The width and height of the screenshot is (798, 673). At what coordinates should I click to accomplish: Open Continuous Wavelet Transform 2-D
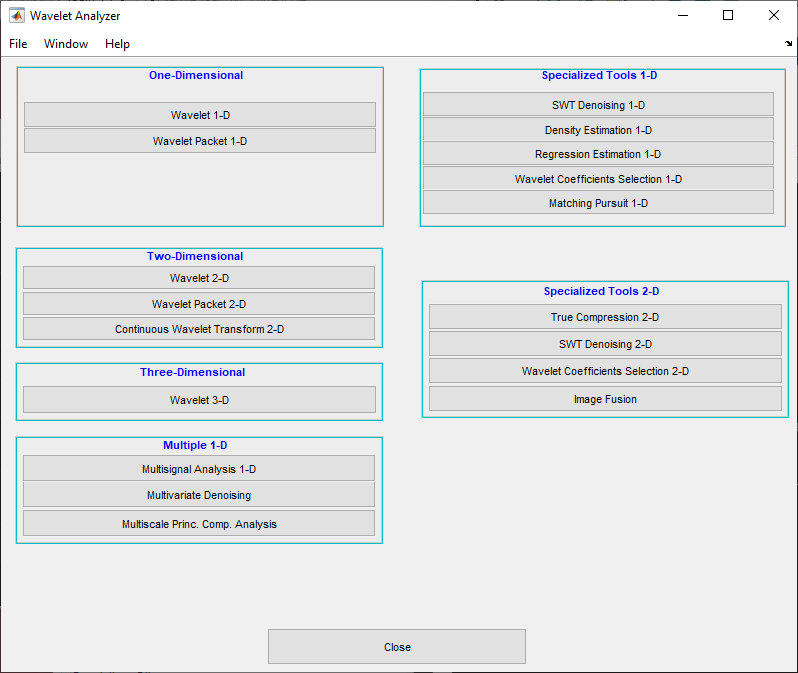199,329
